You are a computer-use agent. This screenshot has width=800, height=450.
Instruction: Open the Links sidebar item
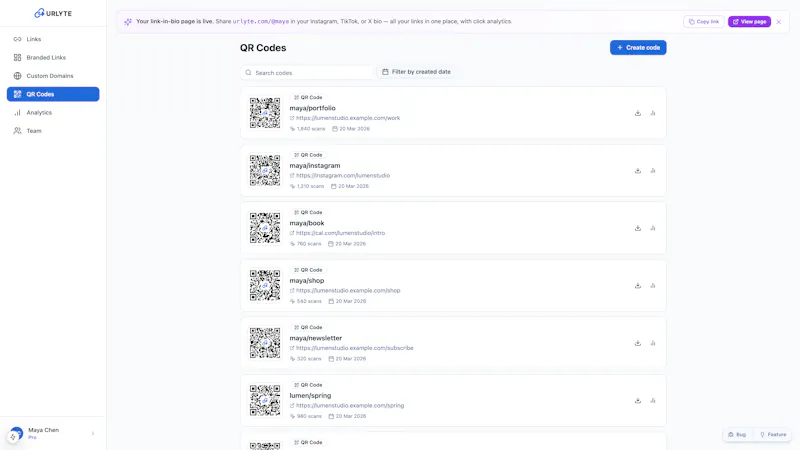tap(53, 39)
